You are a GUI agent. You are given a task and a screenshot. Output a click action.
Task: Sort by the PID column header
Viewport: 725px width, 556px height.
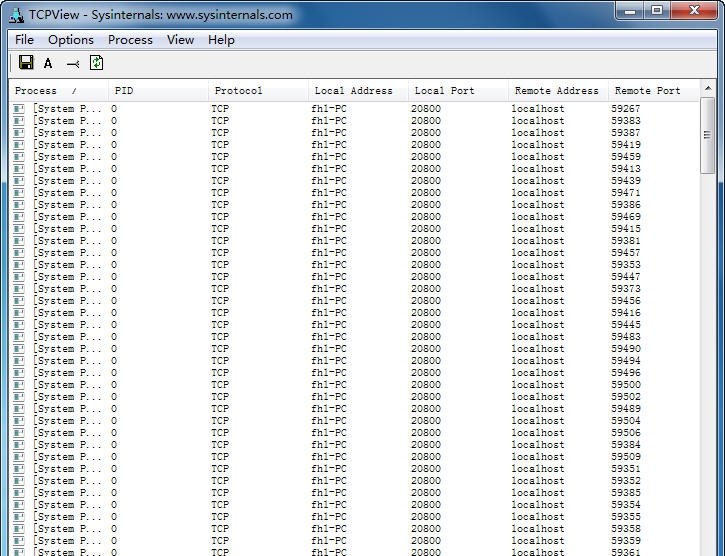[158, 91]
